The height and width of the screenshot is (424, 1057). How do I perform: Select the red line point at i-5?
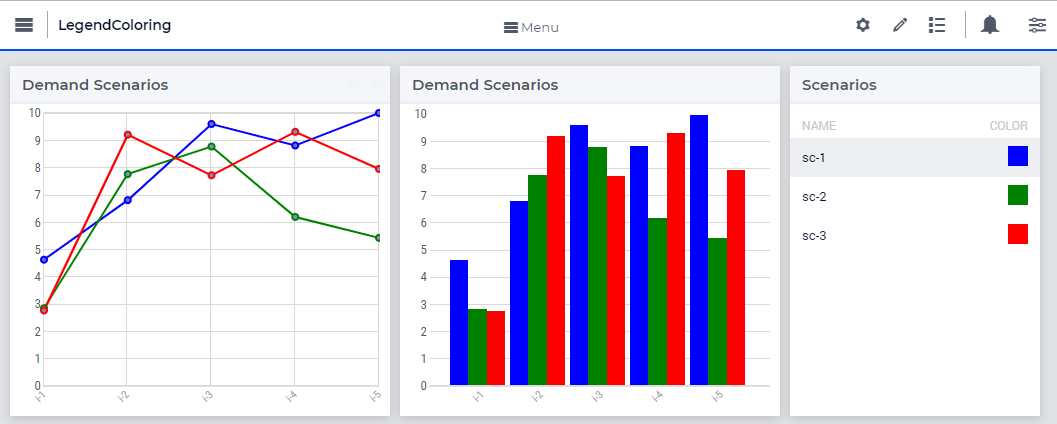point(378,169)
